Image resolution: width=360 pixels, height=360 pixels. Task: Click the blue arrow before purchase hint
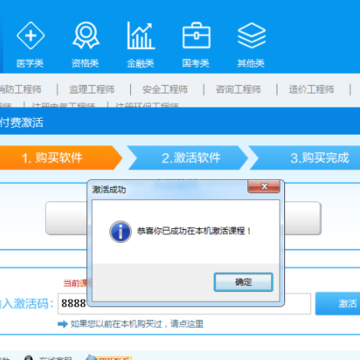[63, 324]
